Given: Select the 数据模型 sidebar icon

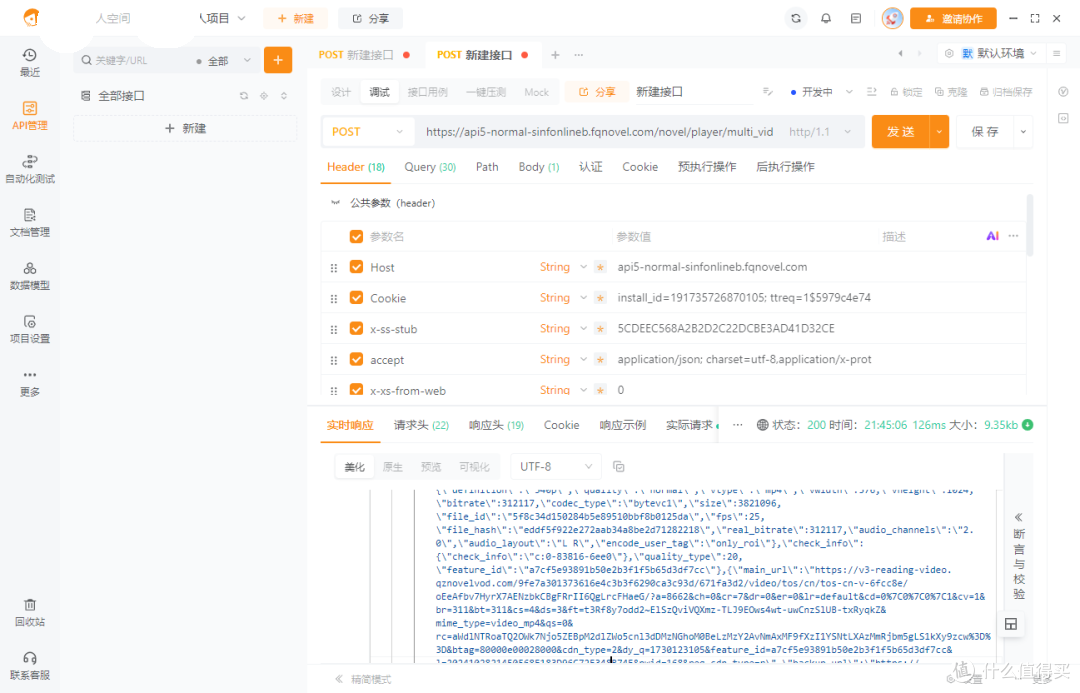Looking at the screenshot, I should (x=29, y=275).
